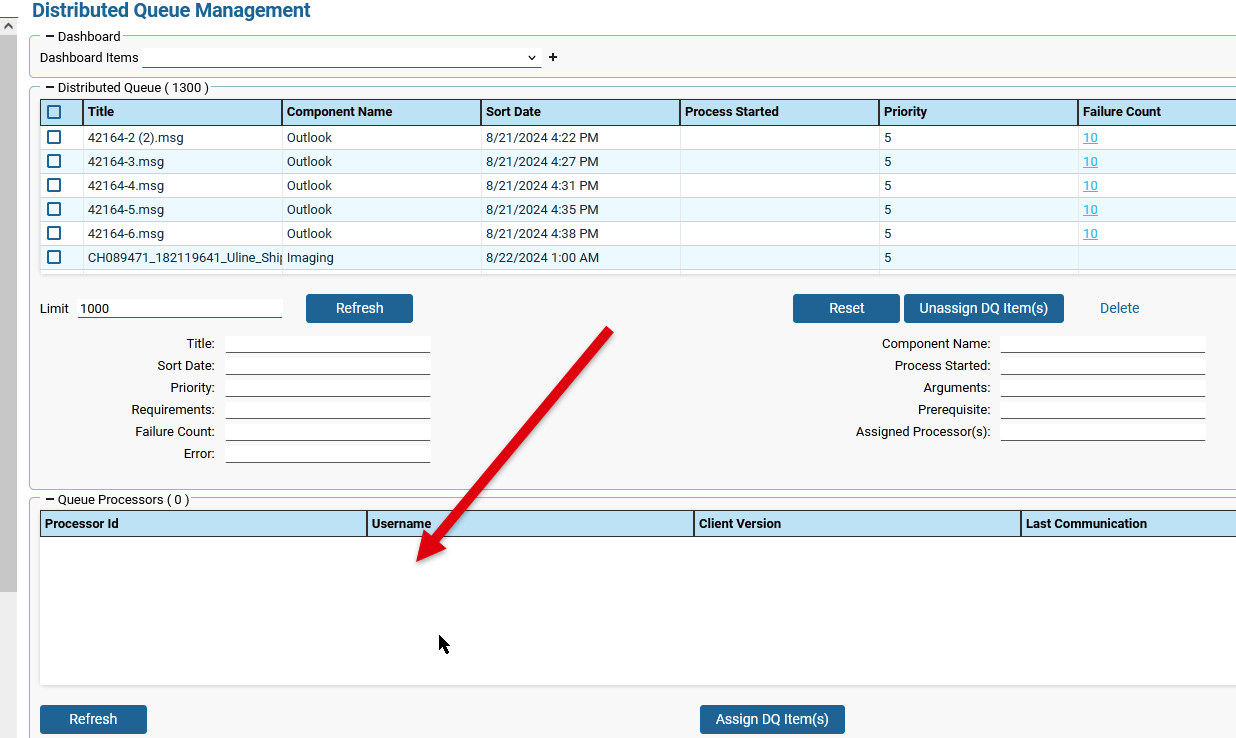Focus the Component Name detail field
The height and width of the screenshot is (738, 1236).
click(1103, 343)
